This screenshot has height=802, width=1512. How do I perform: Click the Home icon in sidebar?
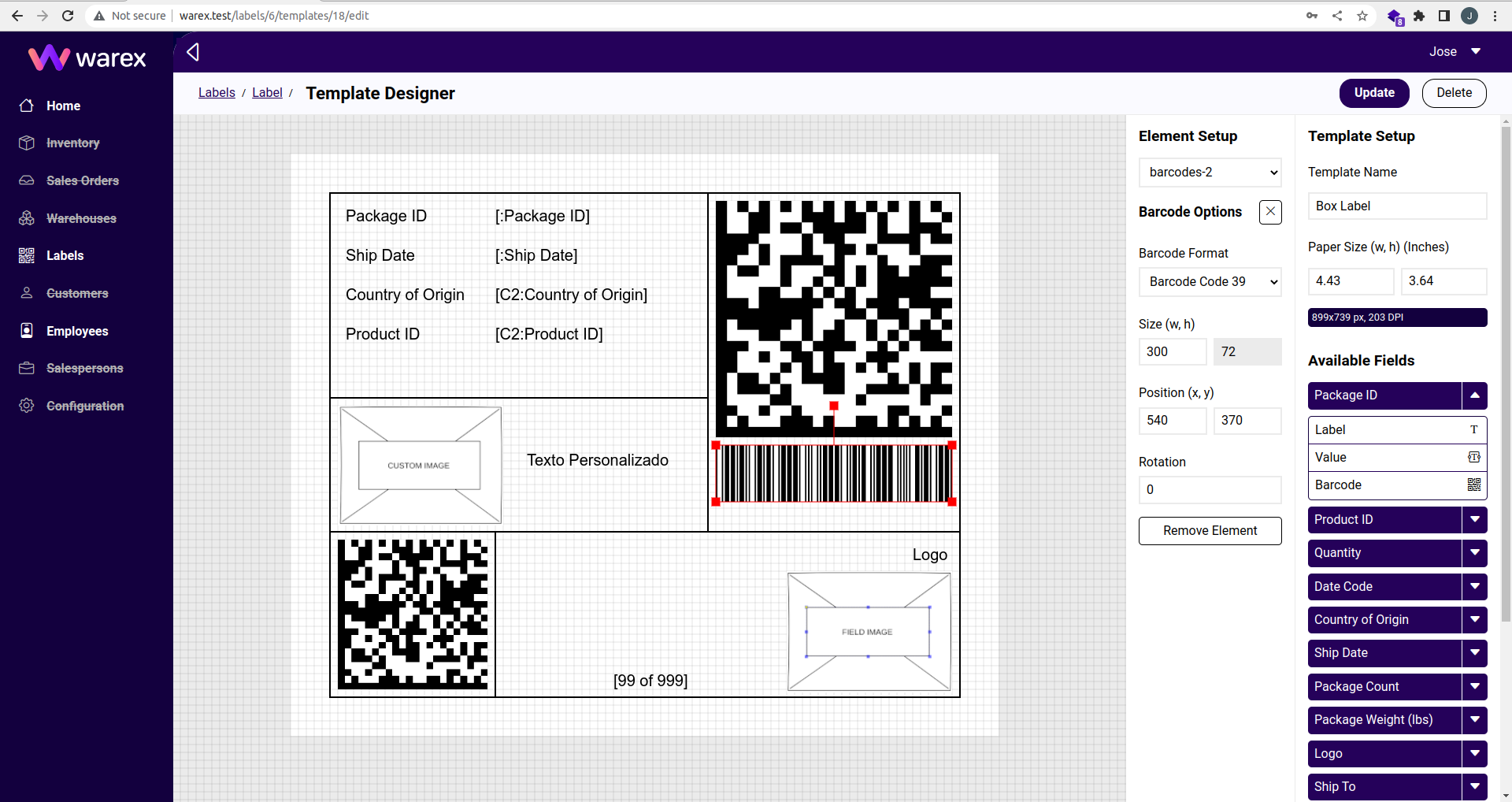click(27, 106)
